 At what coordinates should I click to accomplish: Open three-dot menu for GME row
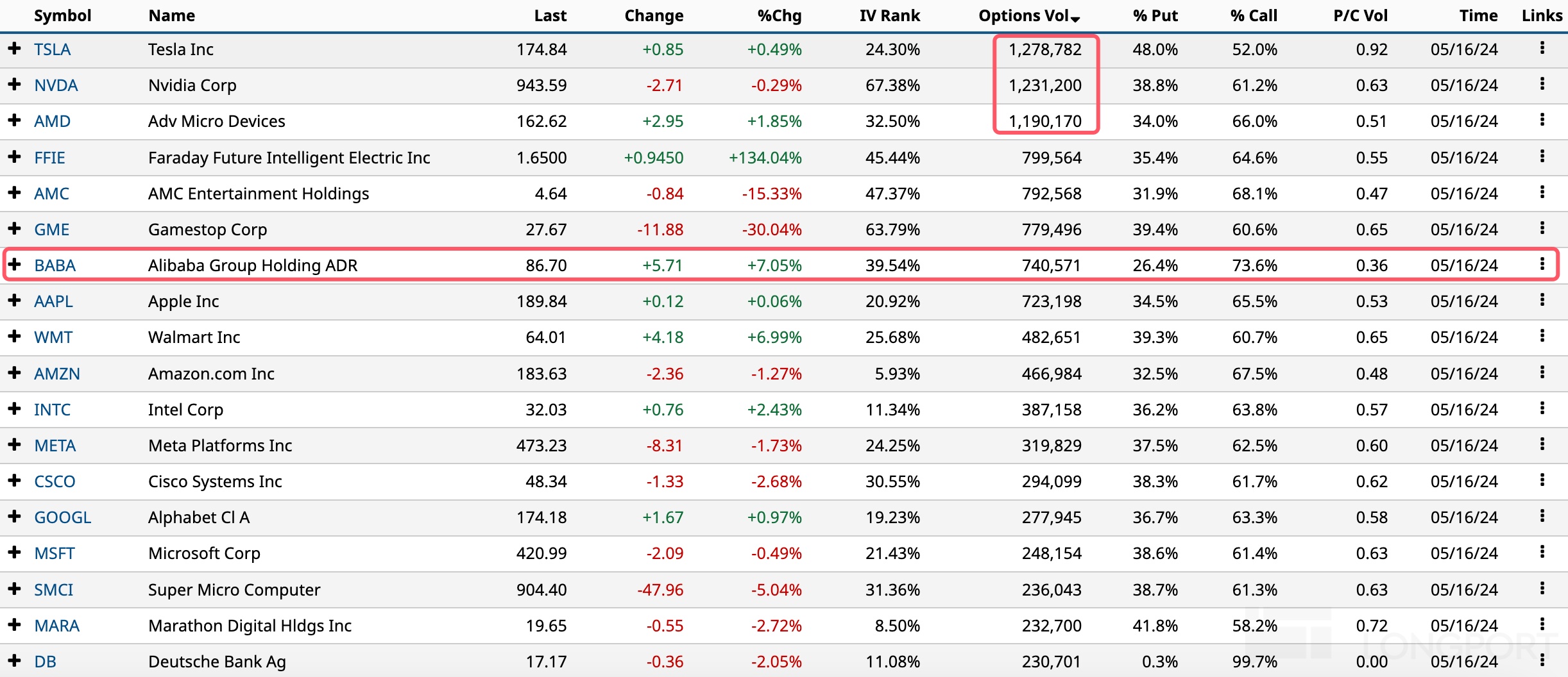[1542, 228]
